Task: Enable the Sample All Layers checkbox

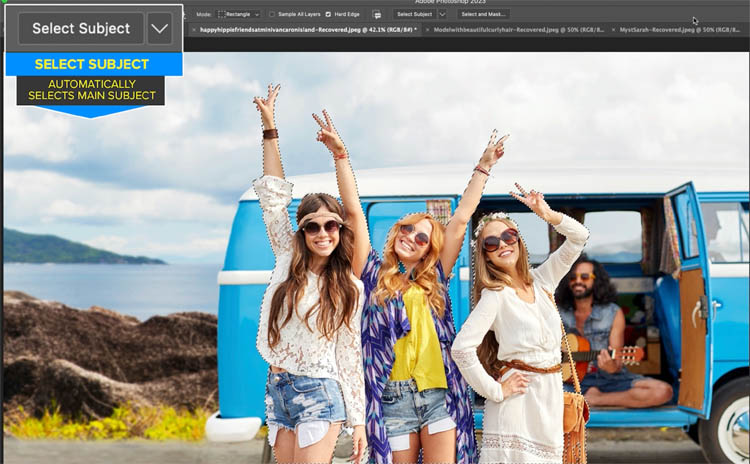Action: 272,14
